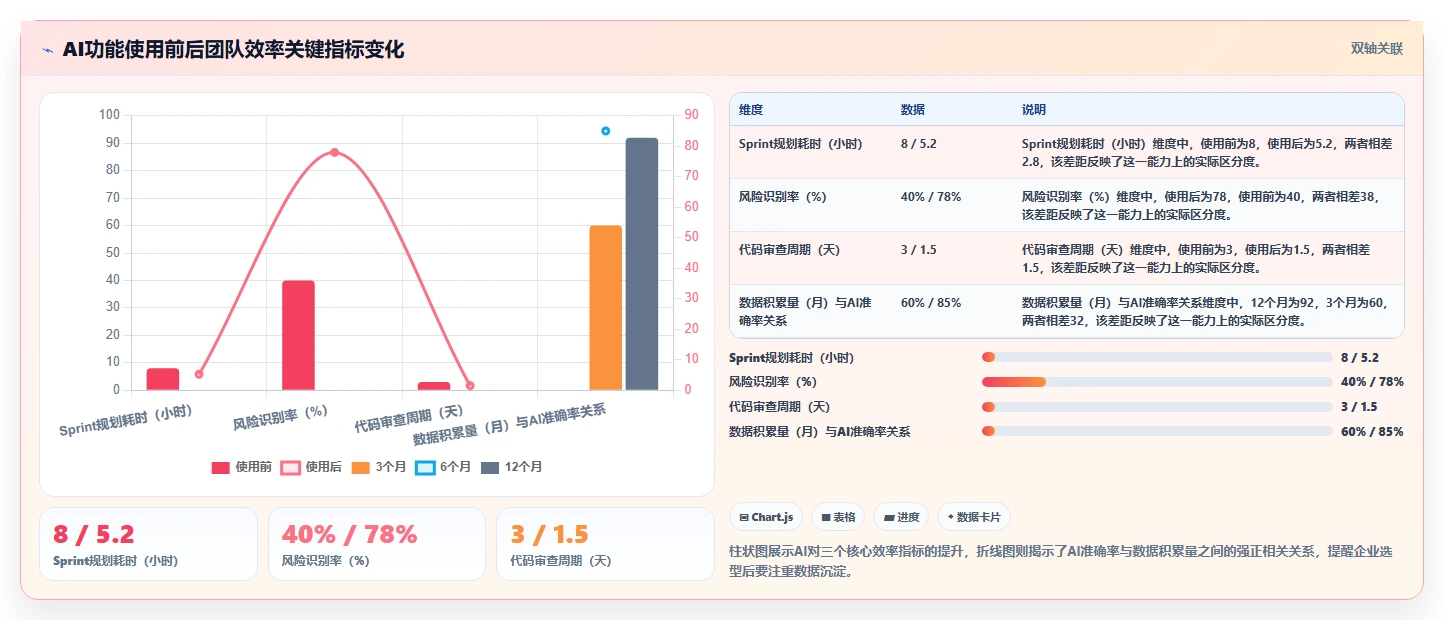This screenshot has height=620, width=1444.
Task: Click the Sprint规划耗时 progress bar
Action: tap(1157, 357)
